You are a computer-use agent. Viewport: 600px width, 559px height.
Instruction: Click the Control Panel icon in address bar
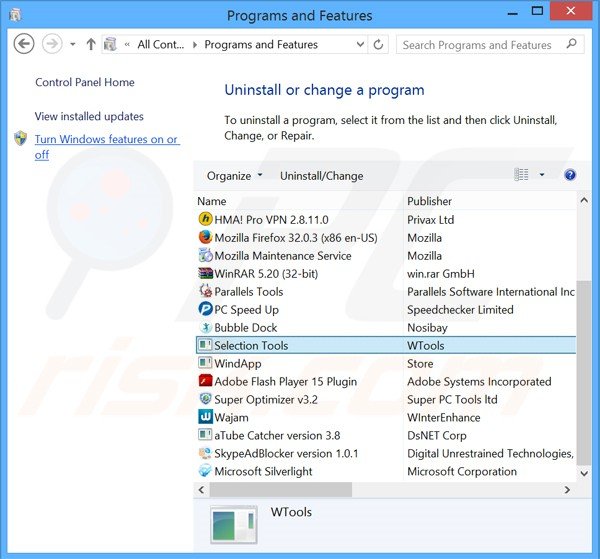110,44
